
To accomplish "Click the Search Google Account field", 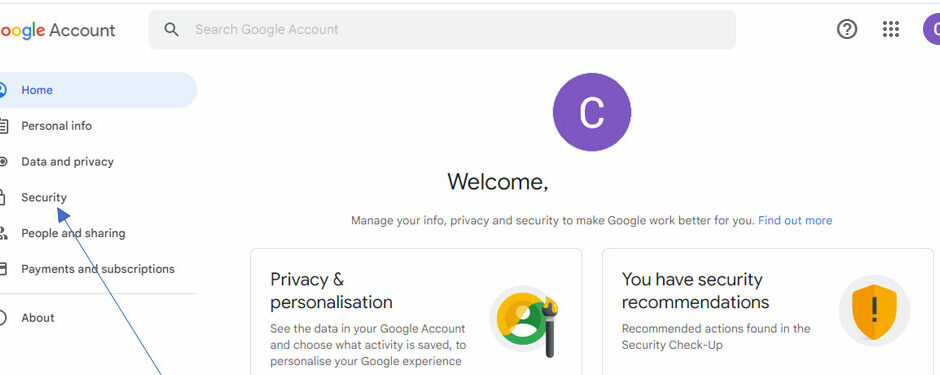I will pyautogui.click(x=442, y=29).
